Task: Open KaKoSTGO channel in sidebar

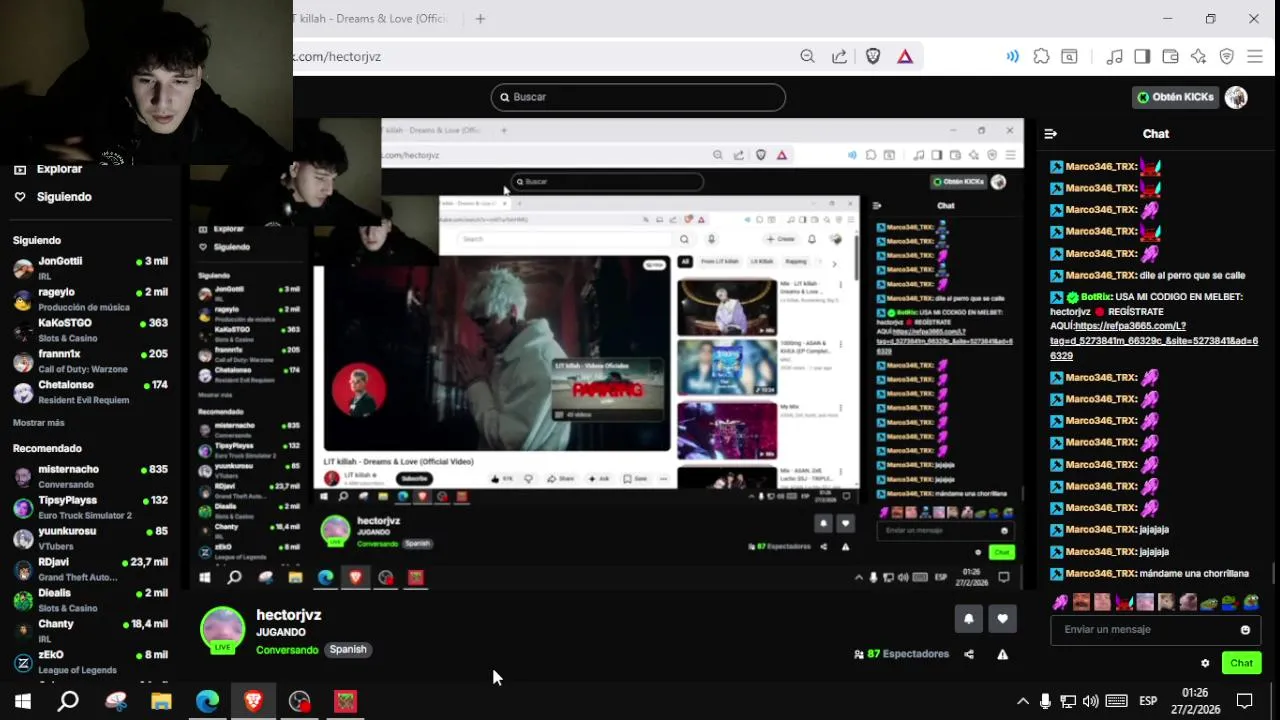Action: click(x=90, y=330)
